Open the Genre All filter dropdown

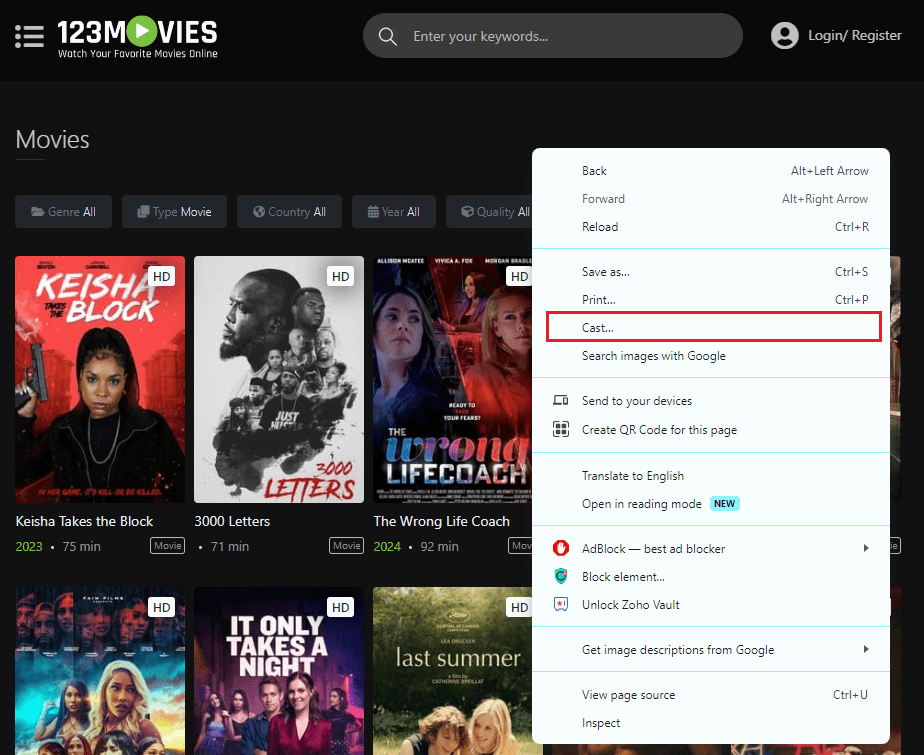coord(63,212)
